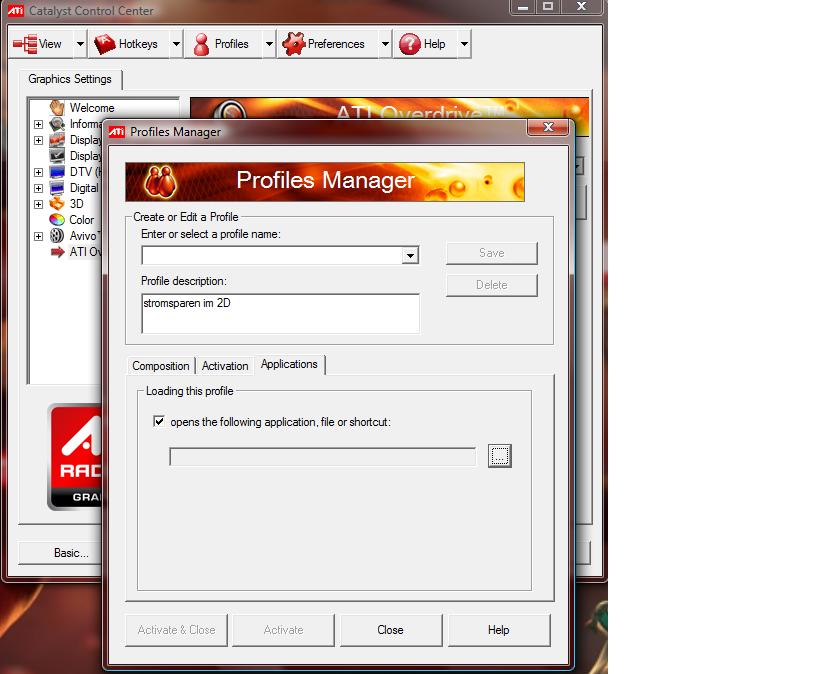The image size is (840, 674).
Task: Click the browse '...' button for application
Action: 500,456
